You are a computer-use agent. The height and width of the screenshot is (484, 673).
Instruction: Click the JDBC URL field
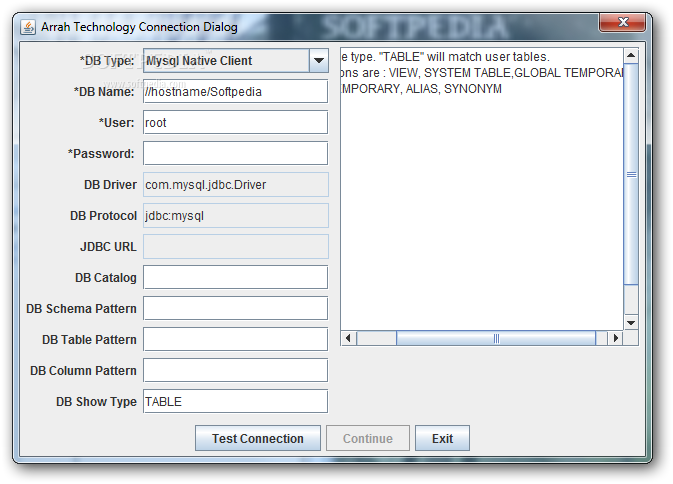[x=236, y=246]
